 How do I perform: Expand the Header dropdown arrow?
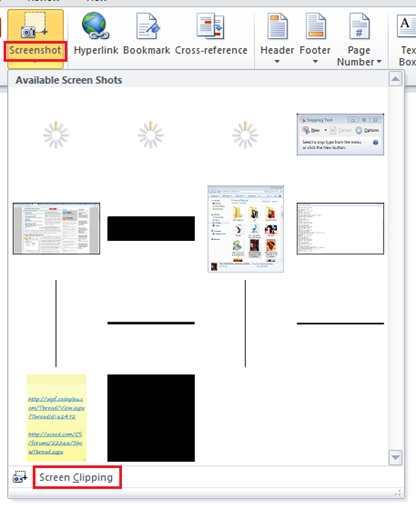point(277,62)
